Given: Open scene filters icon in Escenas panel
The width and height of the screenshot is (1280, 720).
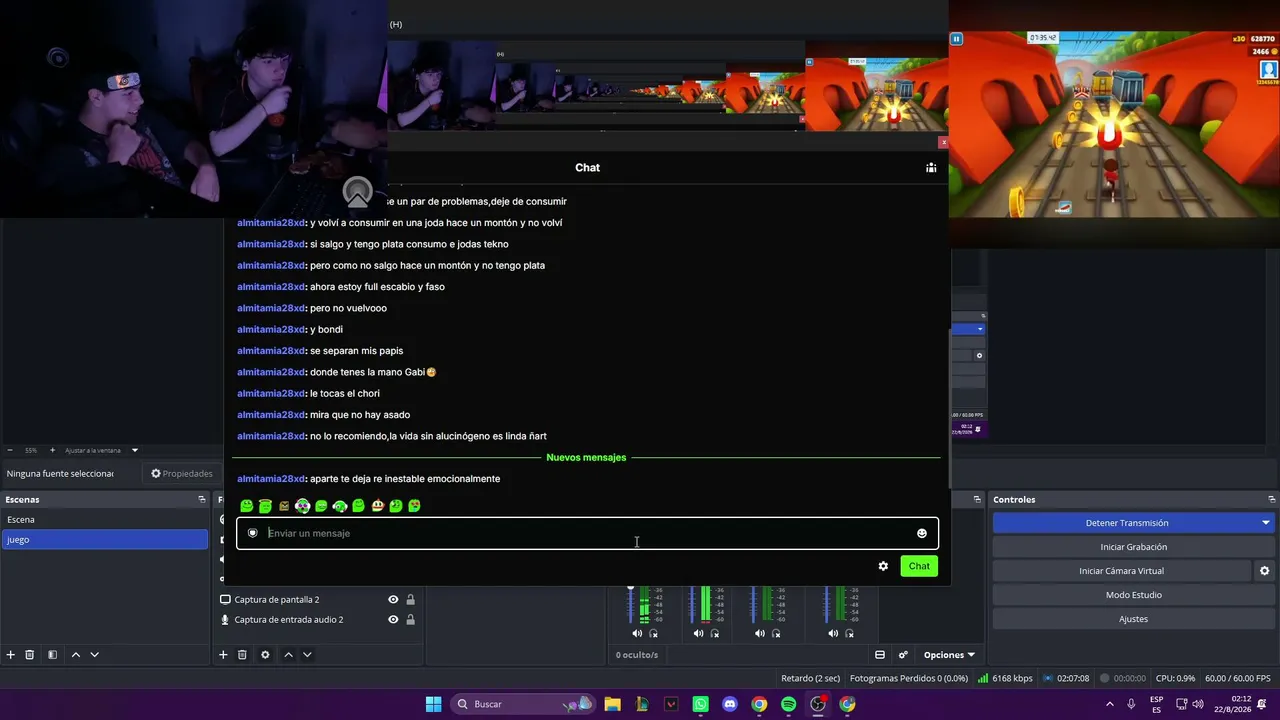Looking at the screenshot, I should coord(52,655).
